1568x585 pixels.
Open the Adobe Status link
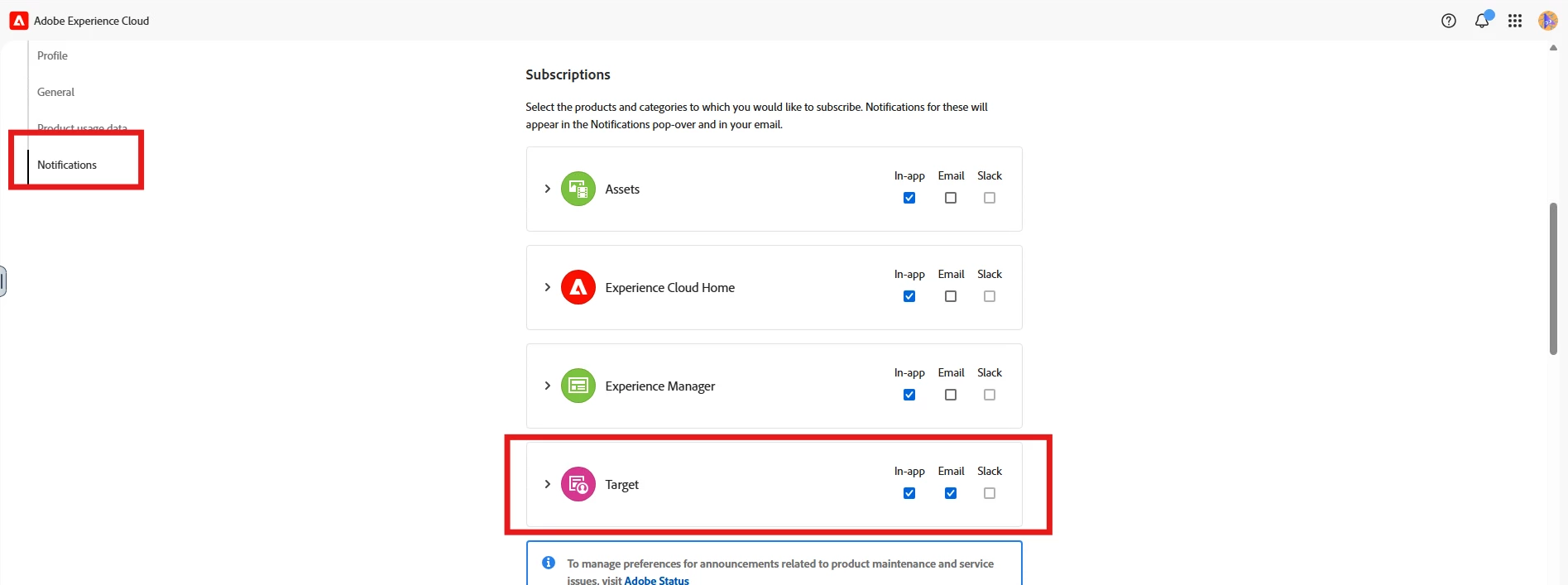click(656, 580)
